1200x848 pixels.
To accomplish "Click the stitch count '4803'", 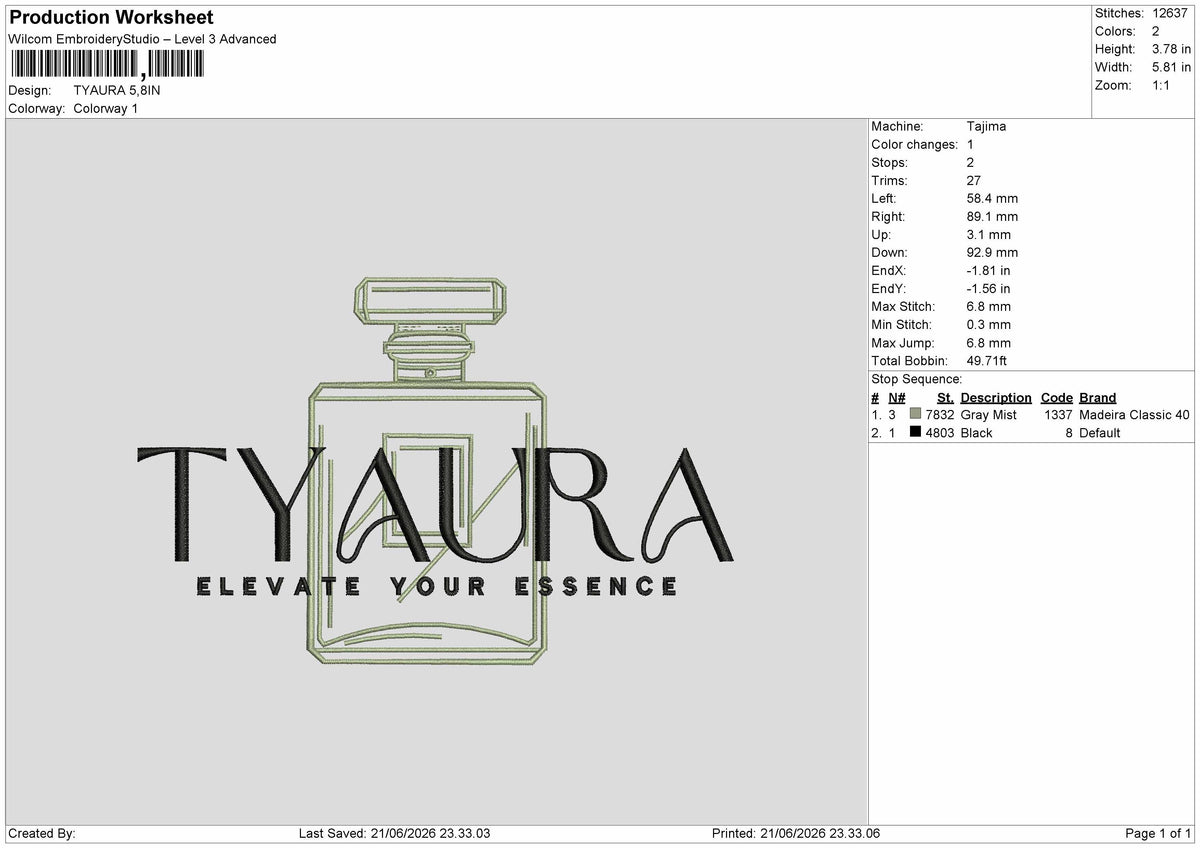I will coord(940,432).
